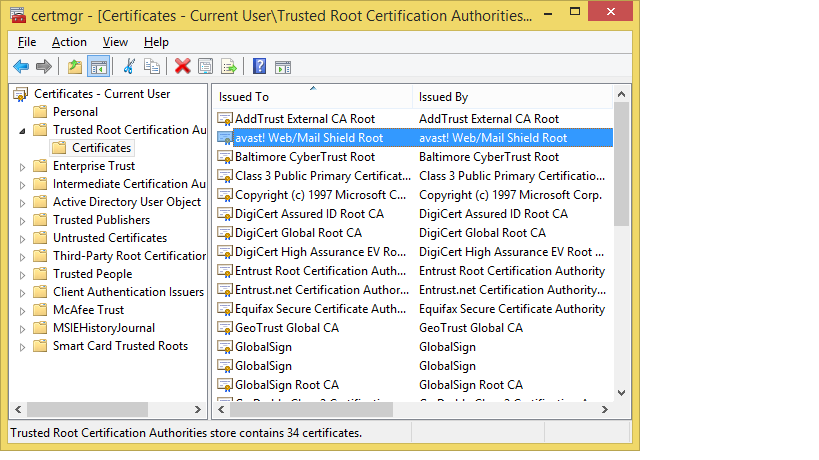Select Entrust.net Certification Authority row

pos(414,290)
